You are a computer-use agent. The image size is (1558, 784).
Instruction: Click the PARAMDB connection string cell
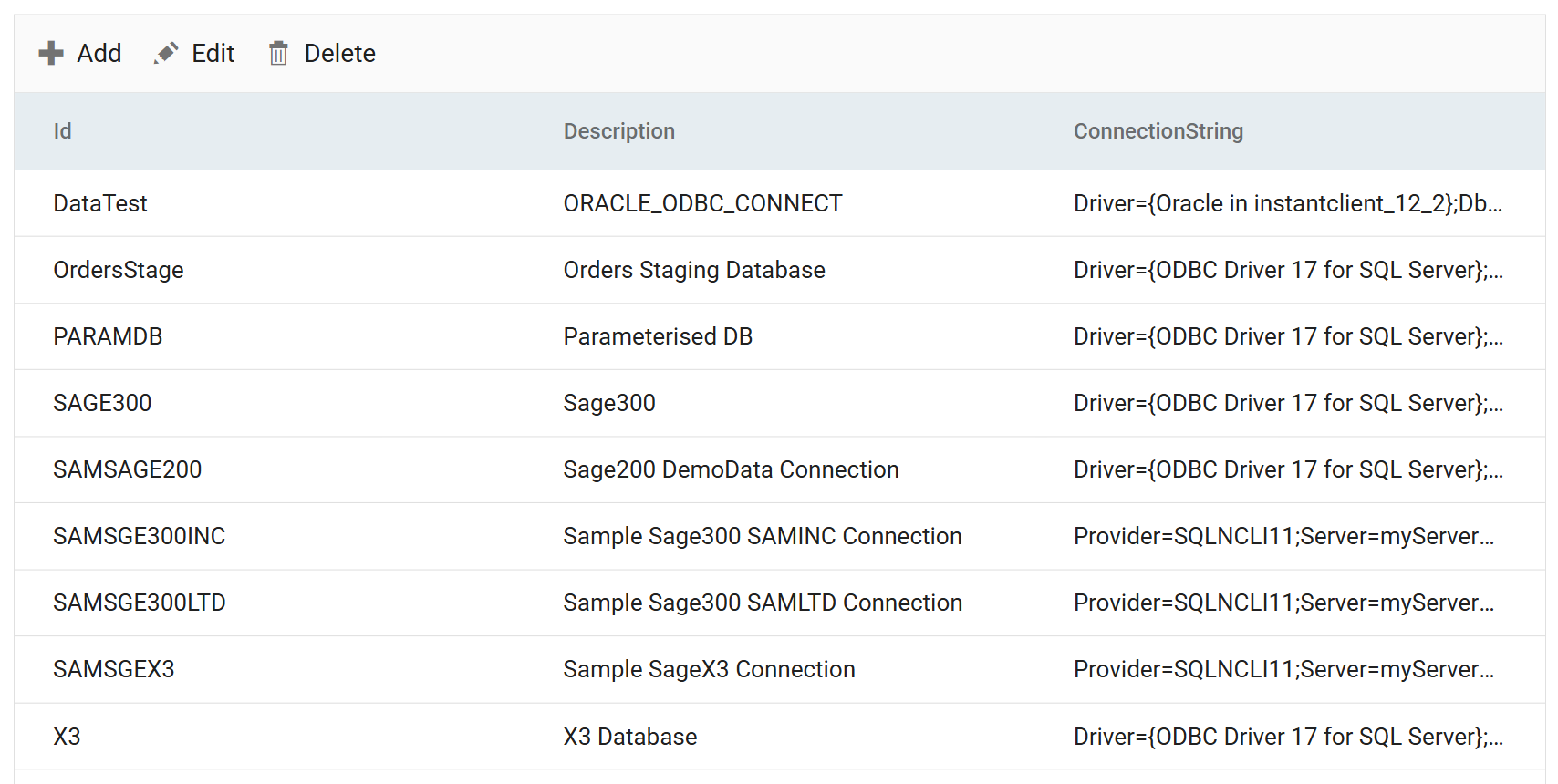pos(1288,336)
